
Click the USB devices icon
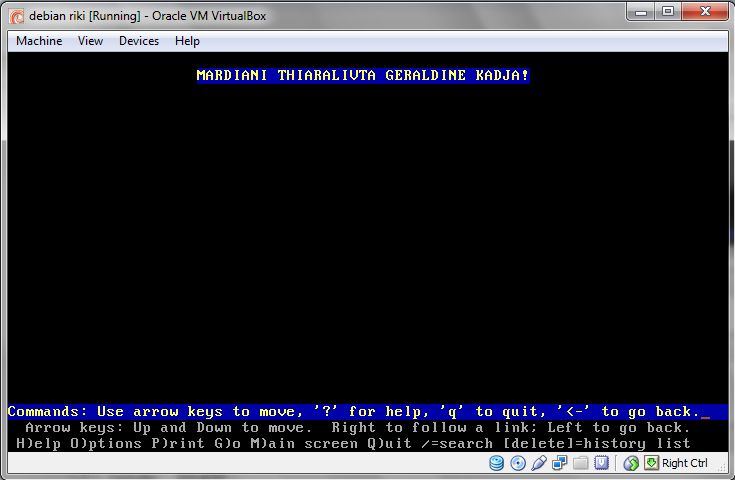(539, 463)
